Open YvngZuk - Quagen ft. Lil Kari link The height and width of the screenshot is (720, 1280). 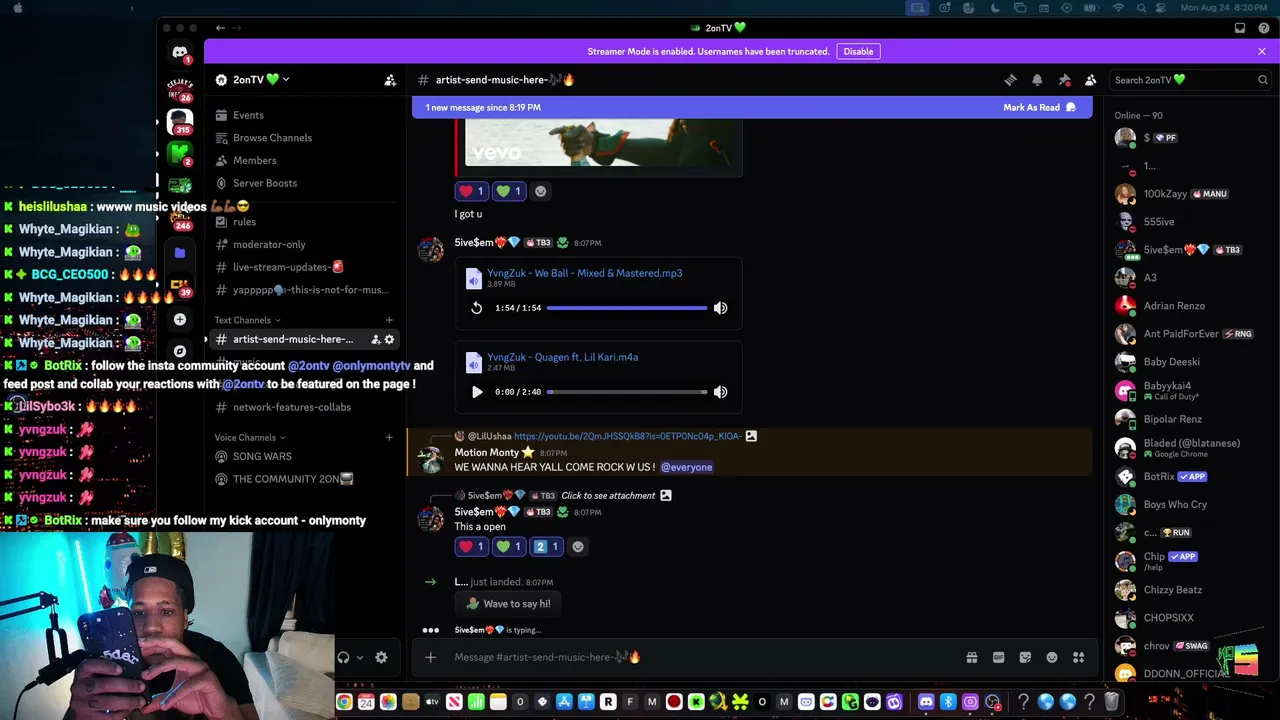click(x=562, y=357)
